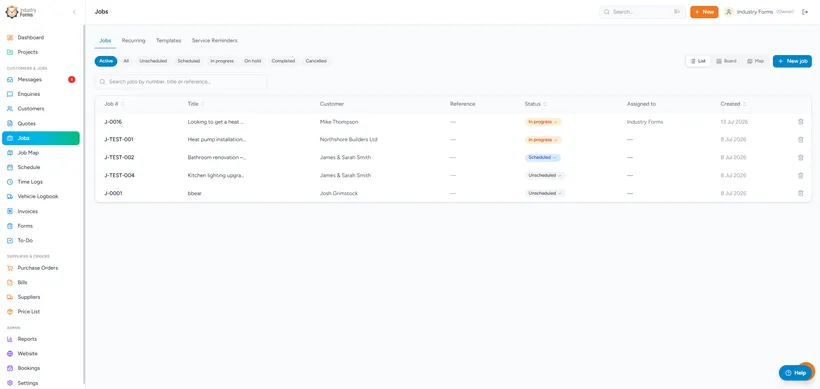Open the Bills sidebar icon
The image size is (820, 389).
[x=10, y=282]
